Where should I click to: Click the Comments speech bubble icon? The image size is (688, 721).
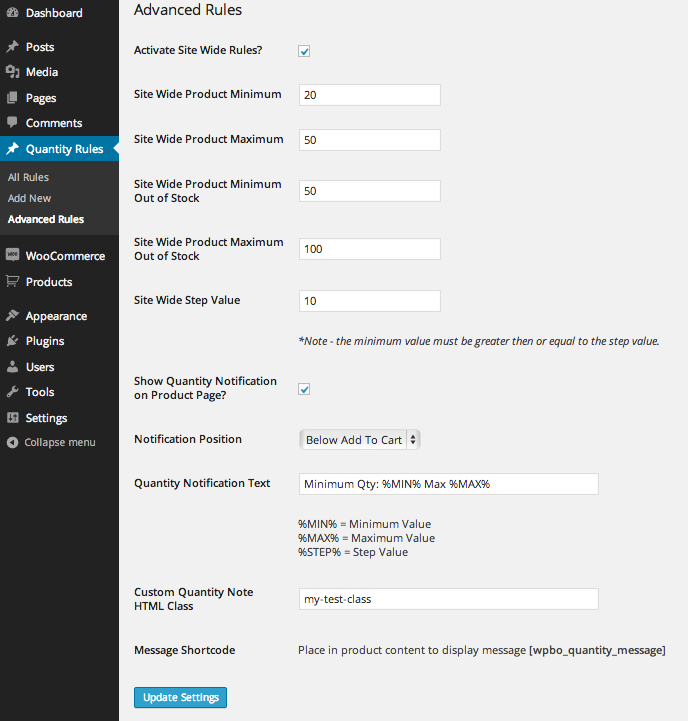point(12,123)
